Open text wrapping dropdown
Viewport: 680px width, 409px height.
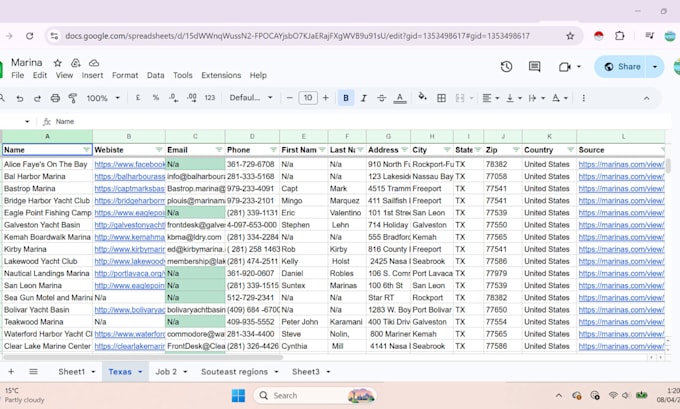[537, 98]
